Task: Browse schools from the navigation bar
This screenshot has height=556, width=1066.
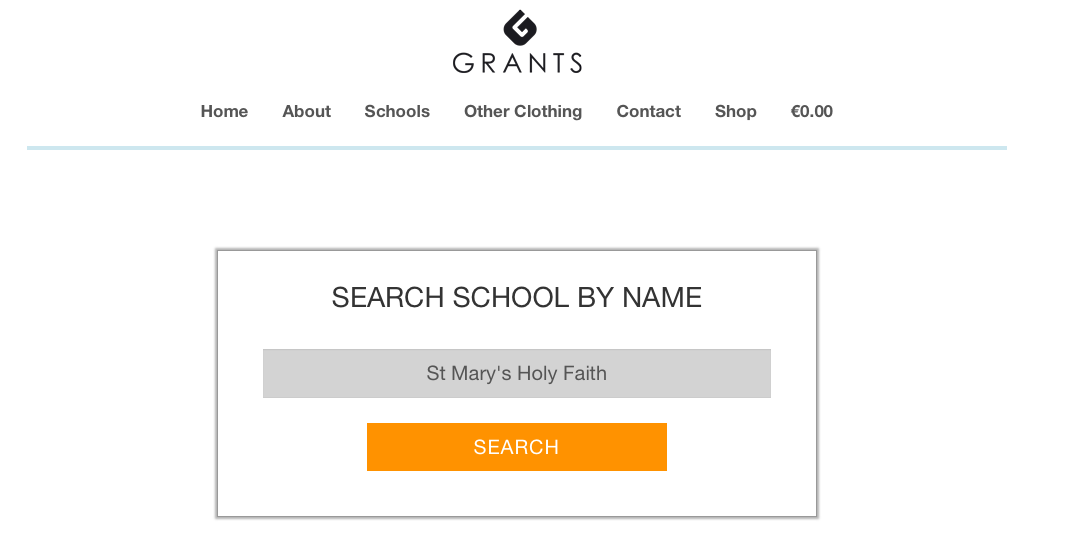Action: coord(397,111)
